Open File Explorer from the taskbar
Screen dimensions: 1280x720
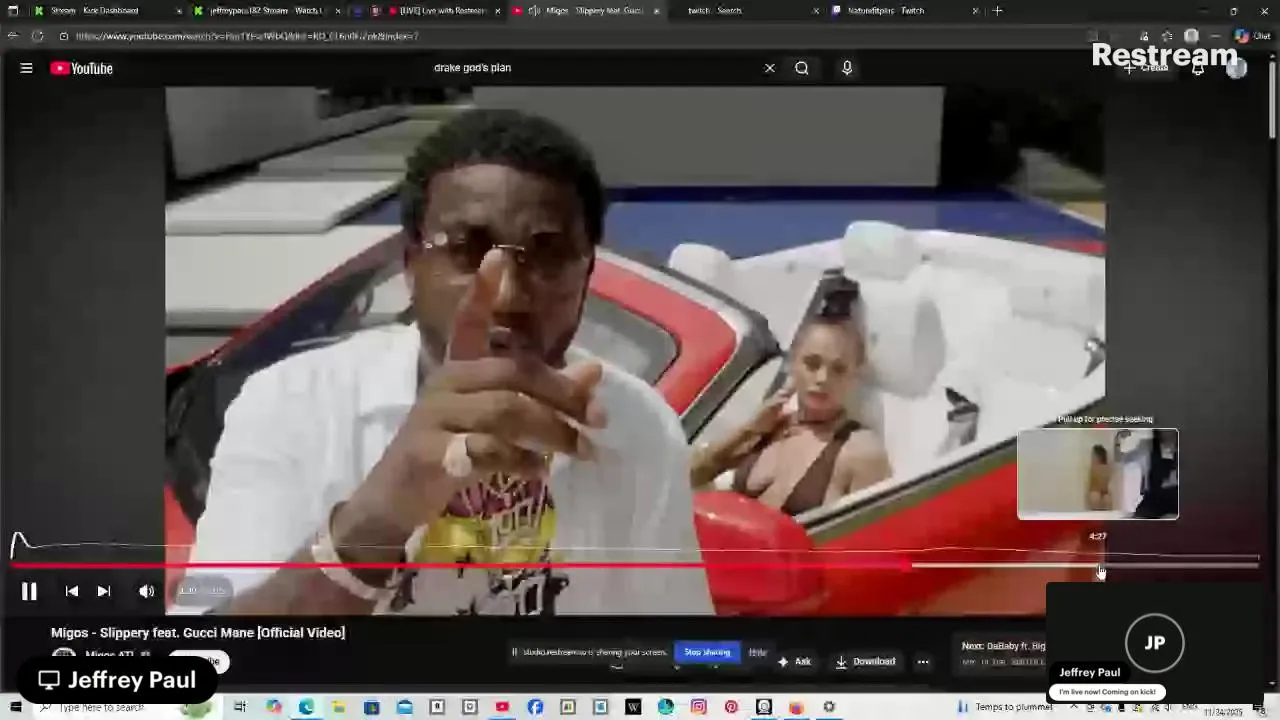339,707
